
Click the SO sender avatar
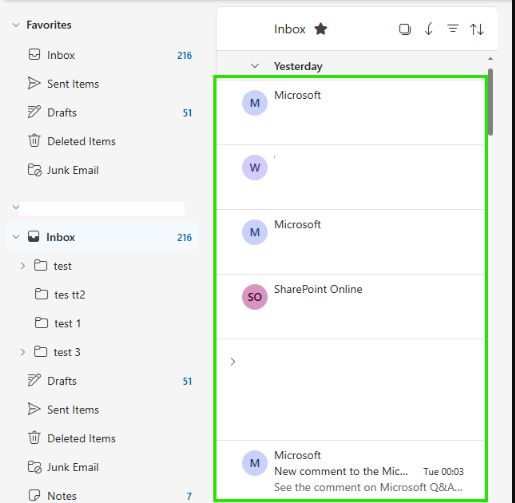255,297
